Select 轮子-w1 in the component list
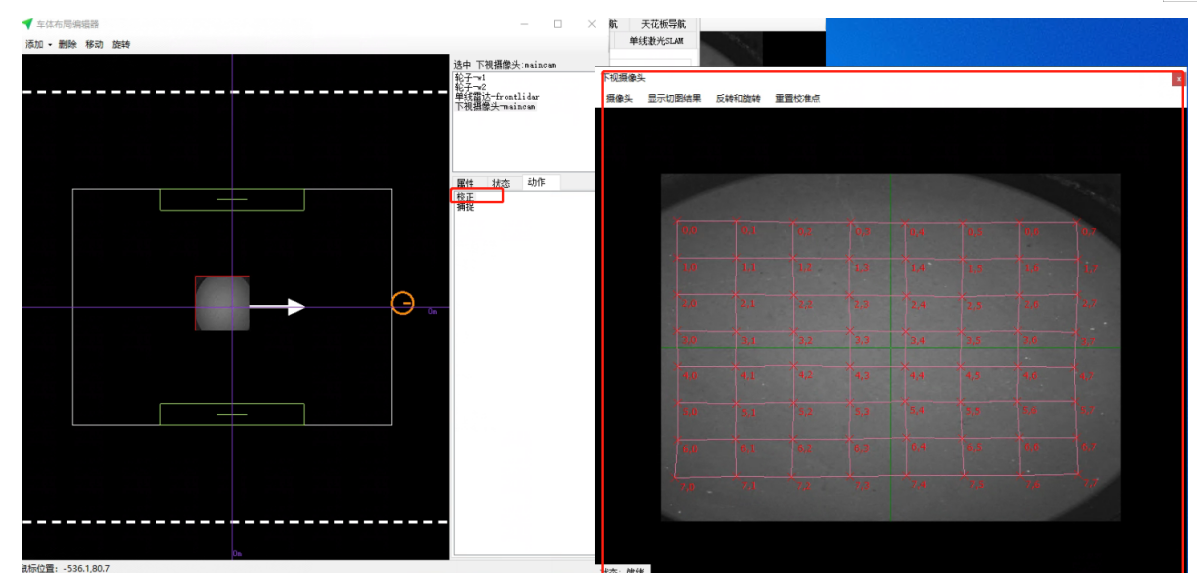This screenshot has height=573, width=1197. 470,77
